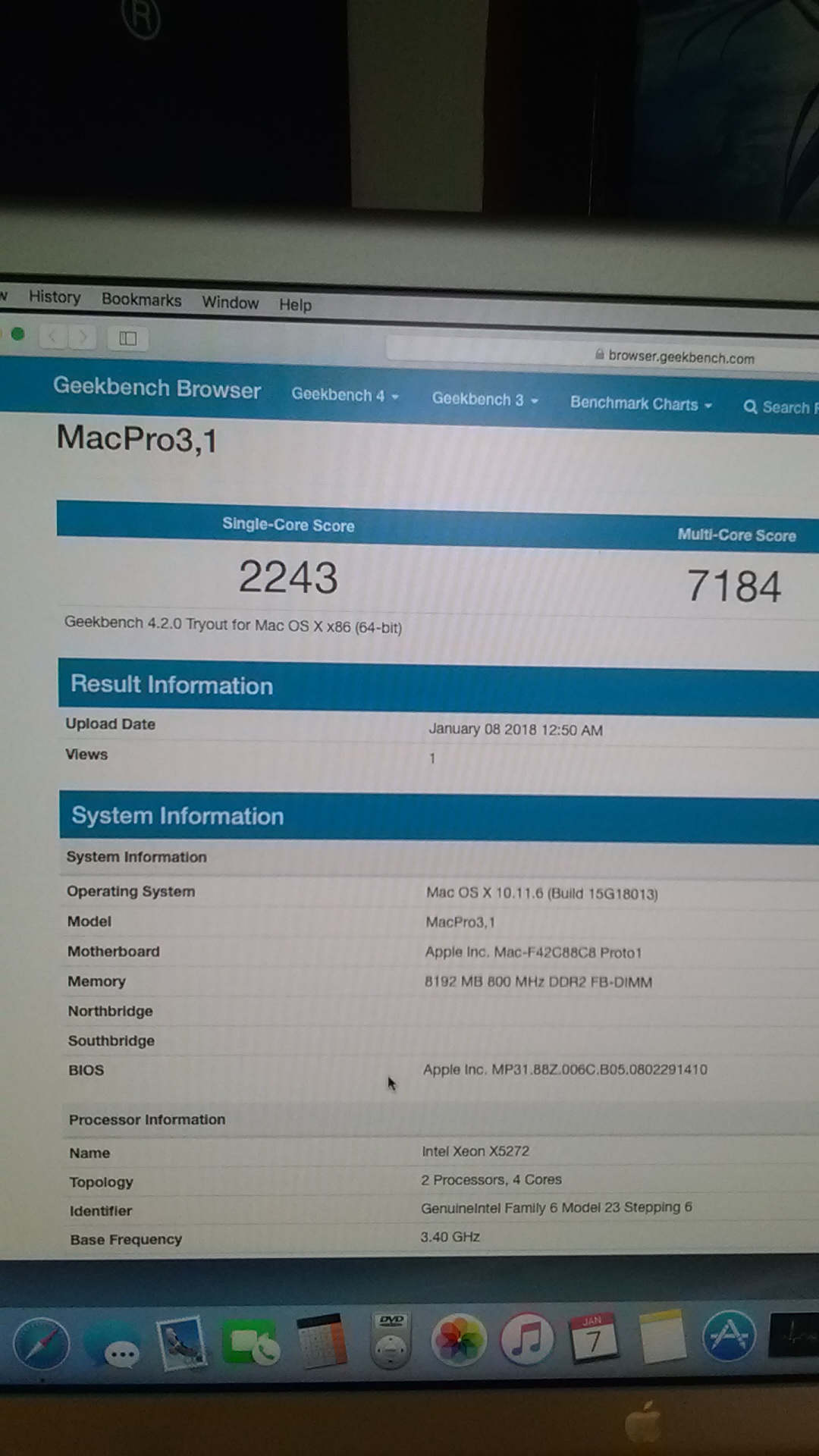Click the base frequency 3.40 GHz value
819x1456 pixels.
point(450,1237)
